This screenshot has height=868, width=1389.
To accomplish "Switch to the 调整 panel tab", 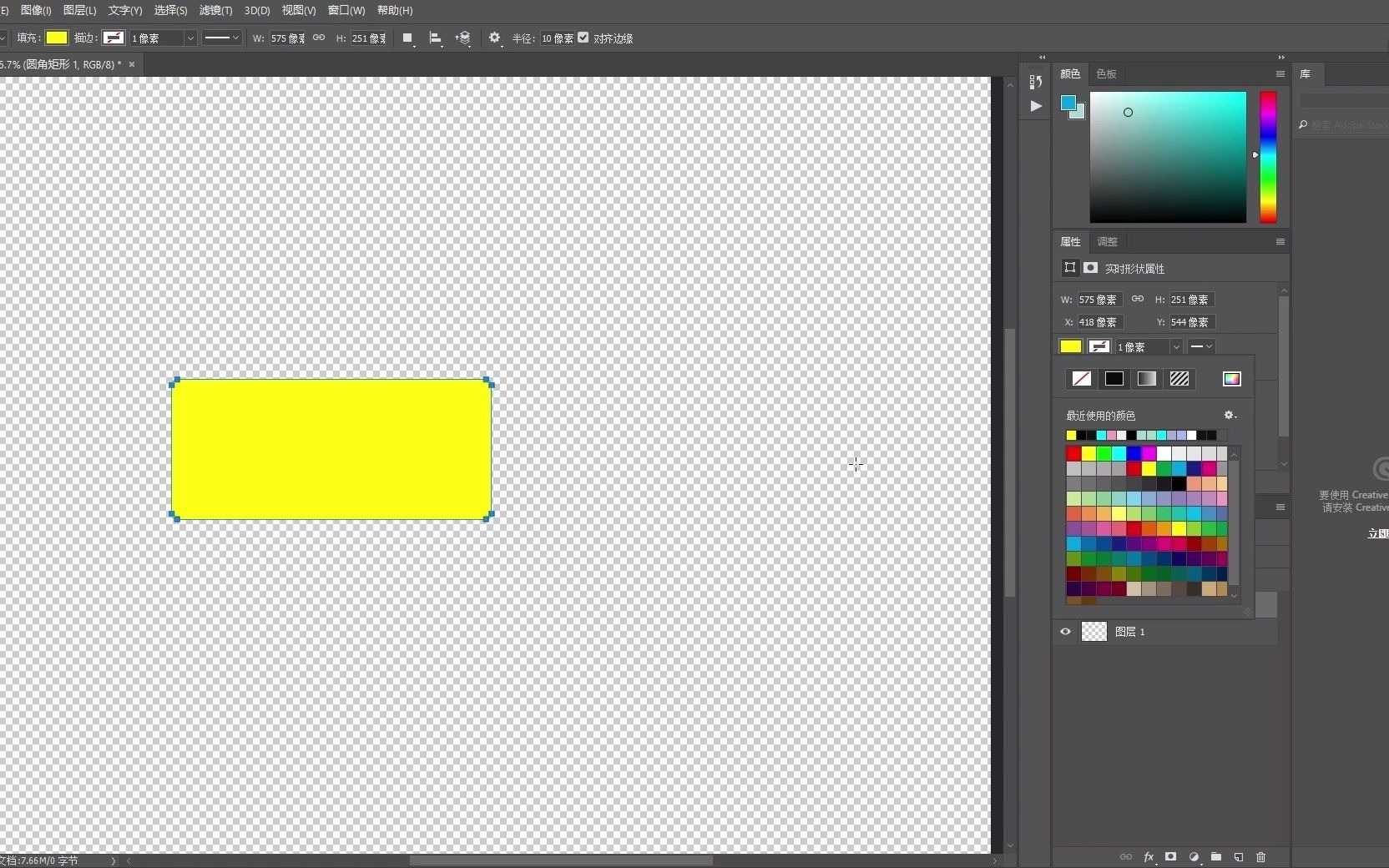I will tap(1107, 241).
